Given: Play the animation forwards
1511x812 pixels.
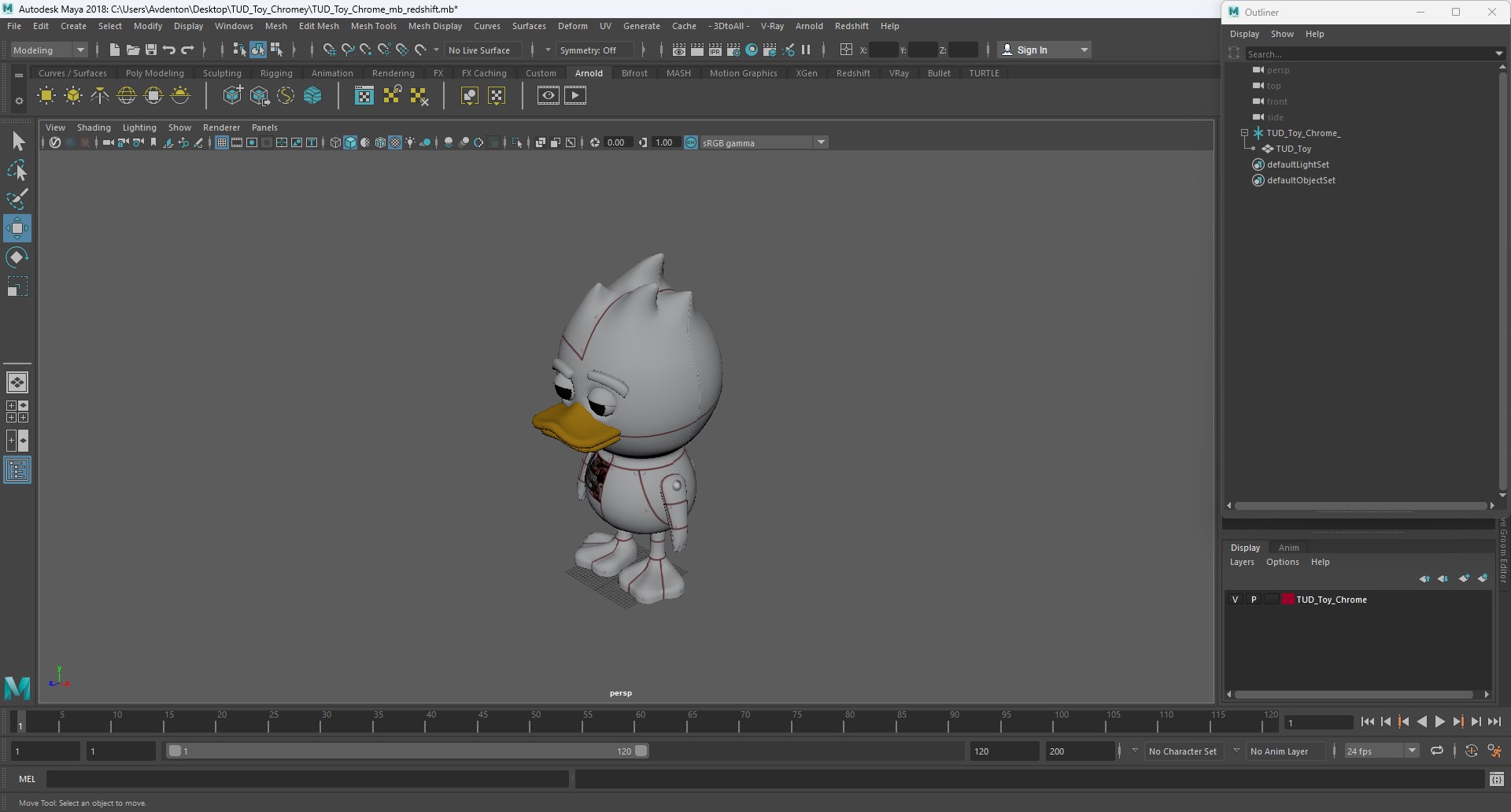Looking at the screenshot, I should [1439, 722].
